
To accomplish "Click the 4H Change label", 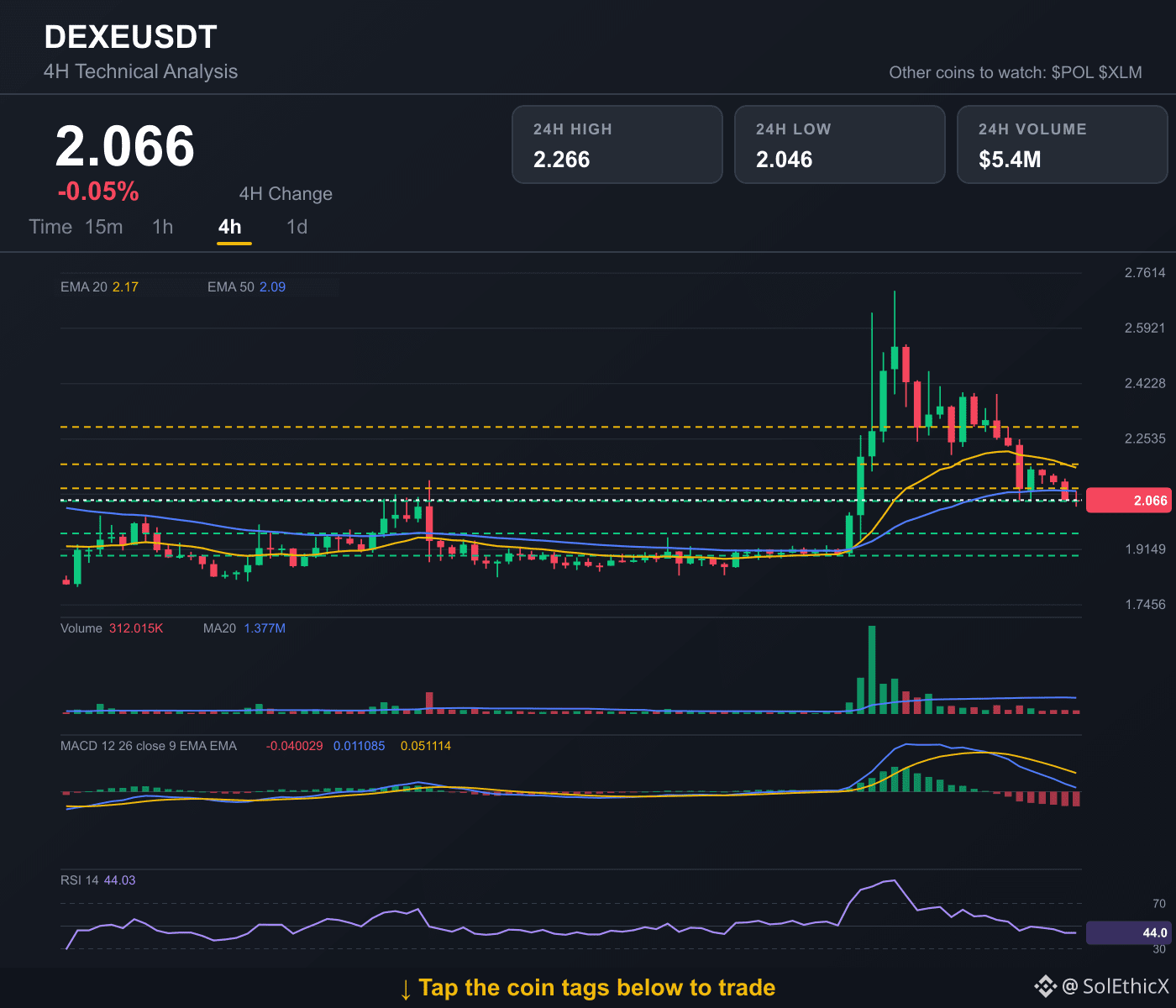I will 286,194.
